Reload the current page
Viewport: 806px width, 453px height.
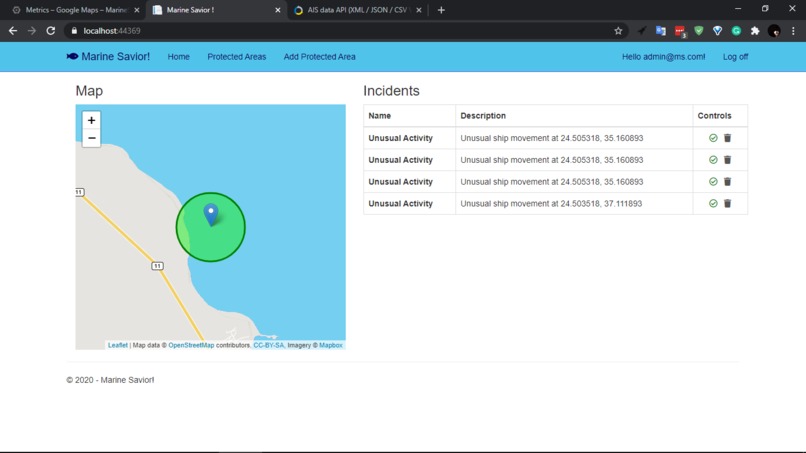coord(50,31)
